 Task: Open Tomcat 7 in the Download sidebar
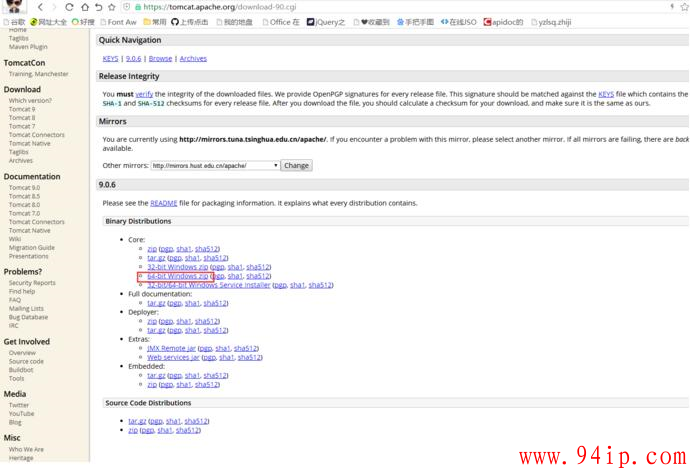point(22,126)
